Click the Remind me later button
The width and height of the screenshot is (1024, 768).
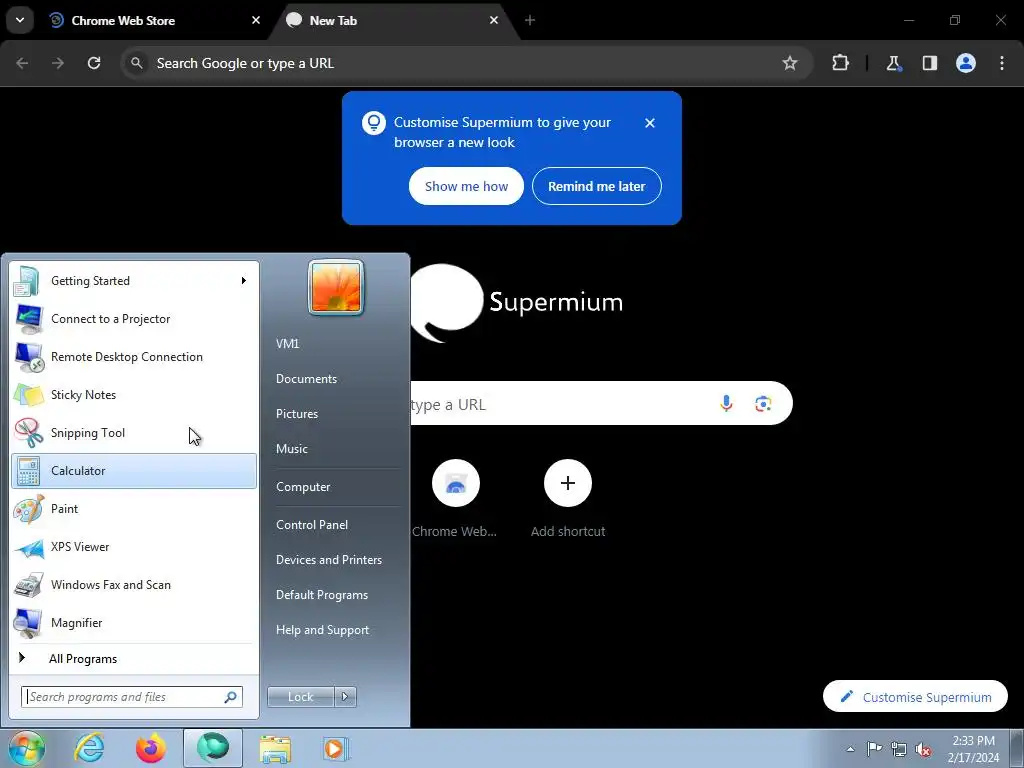pos(596,186)
